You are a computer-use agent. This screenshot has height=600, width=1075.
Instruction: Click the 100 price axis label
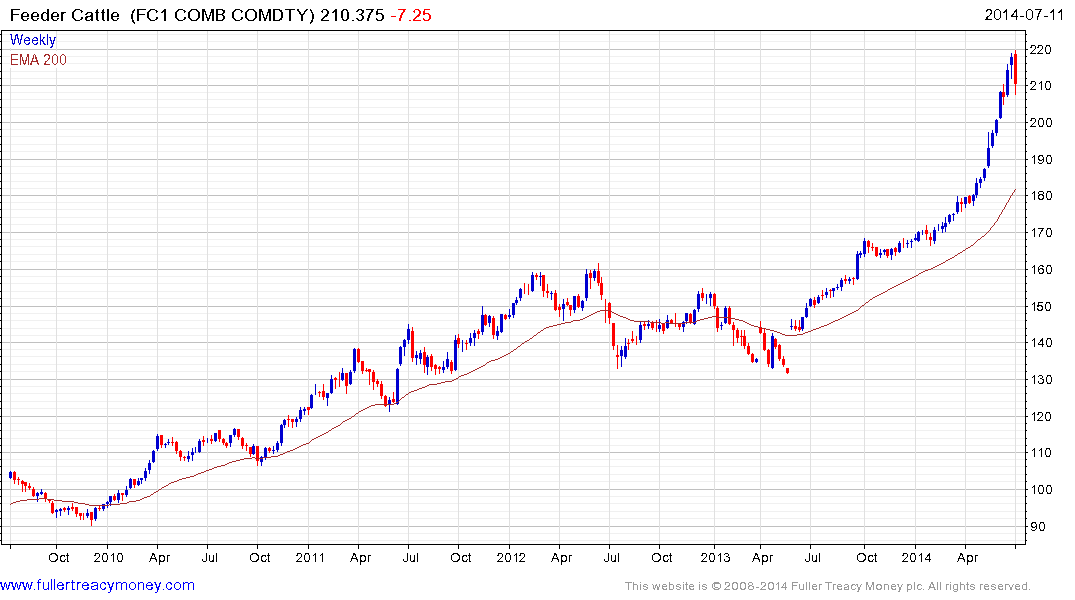point(1040,490)
